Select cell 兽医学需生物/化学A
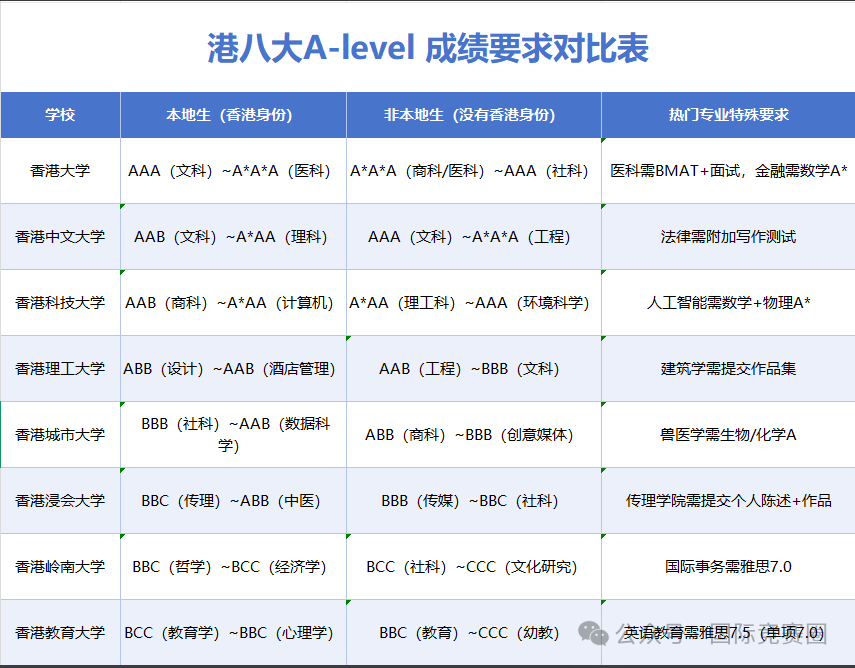Image resolution: width=855 pixels, height=668 pixels. [x=728, y=435]
